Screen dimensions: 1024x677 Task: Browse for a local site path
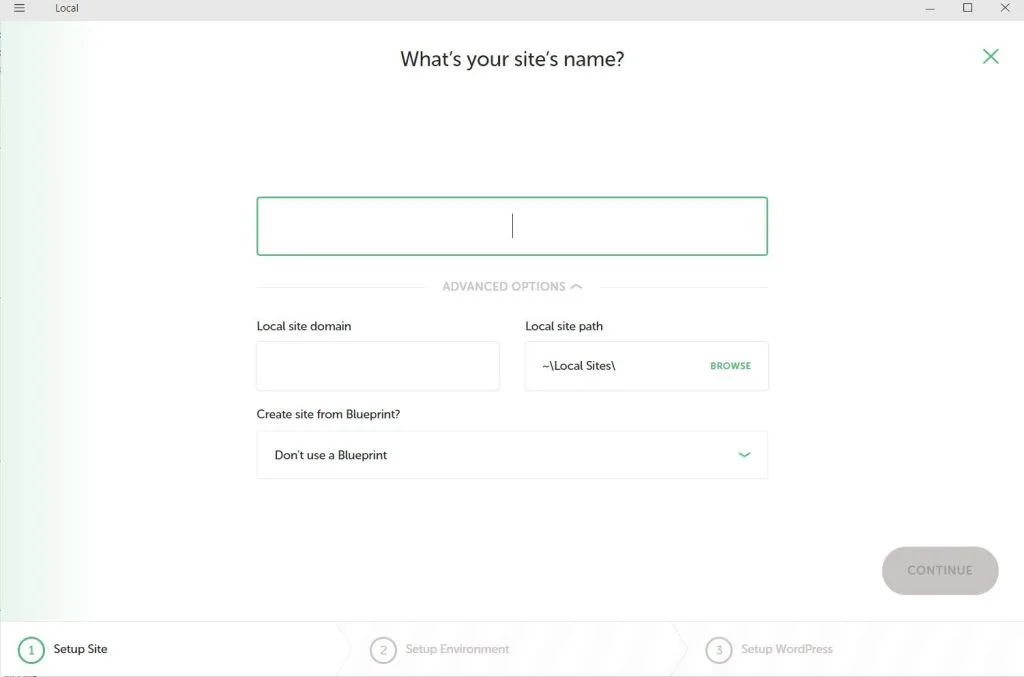[730, 366]
